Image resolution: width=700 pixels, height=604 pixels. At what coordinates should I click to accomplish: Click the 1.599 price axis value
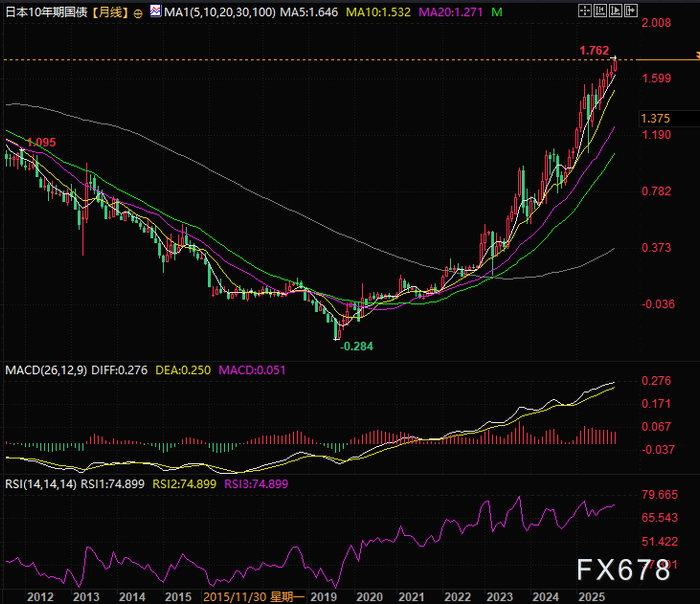pyautogui.click(x=656, y=79)
